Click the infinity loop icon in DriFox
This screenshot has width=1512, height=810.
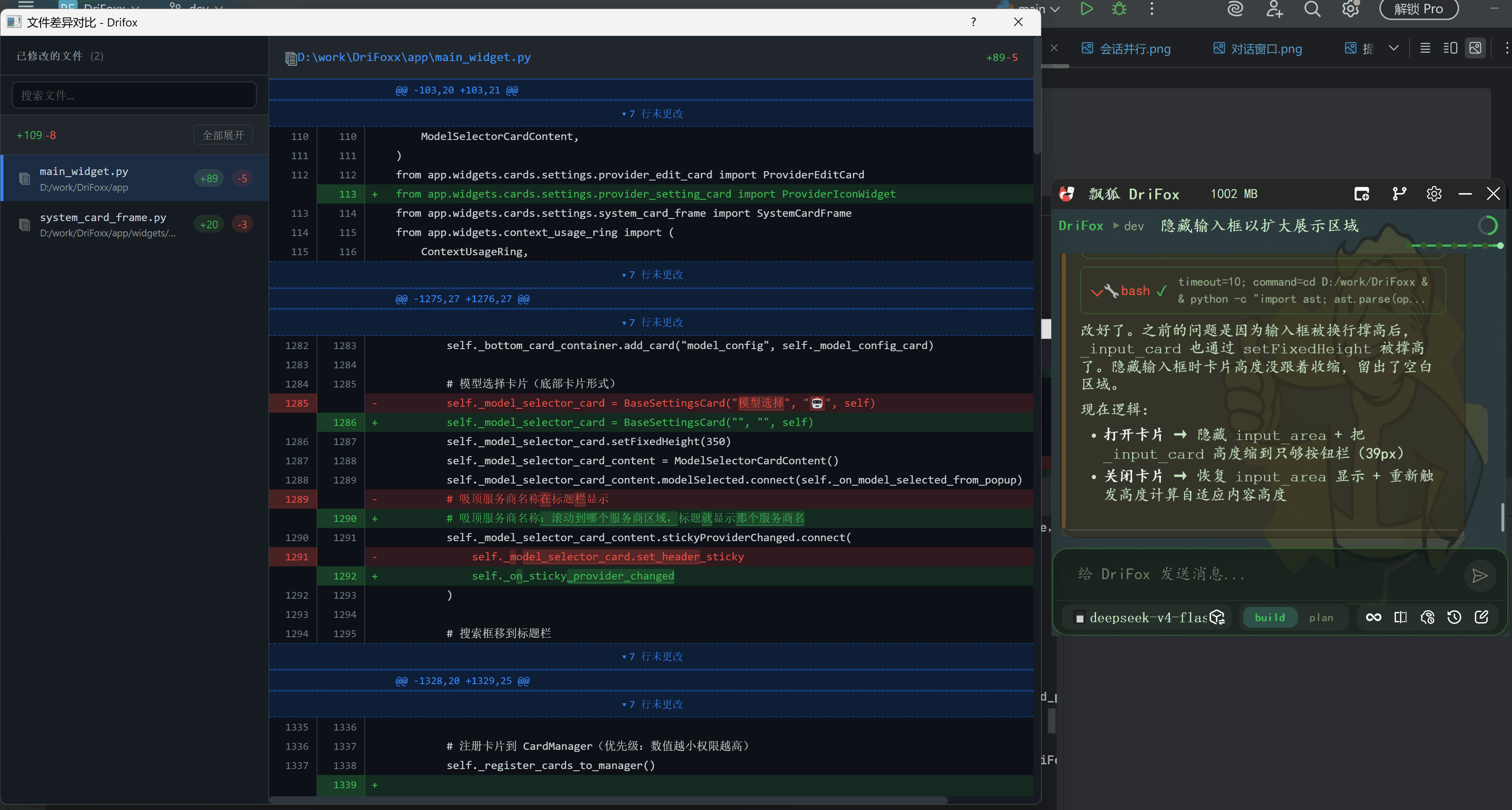click(x=1373, y=617)
